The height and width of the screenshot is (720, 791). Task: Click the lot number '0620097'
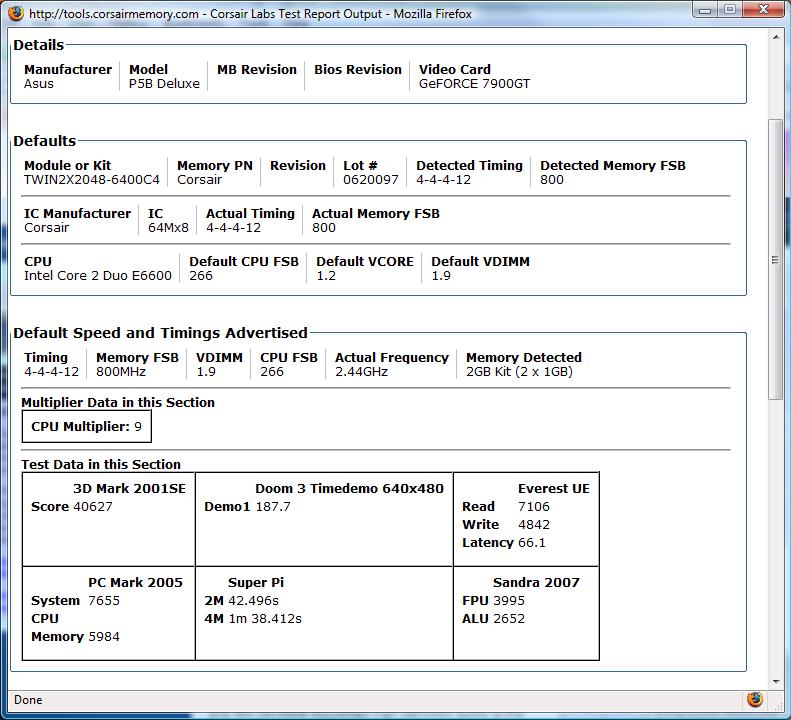tap(371, 180)
